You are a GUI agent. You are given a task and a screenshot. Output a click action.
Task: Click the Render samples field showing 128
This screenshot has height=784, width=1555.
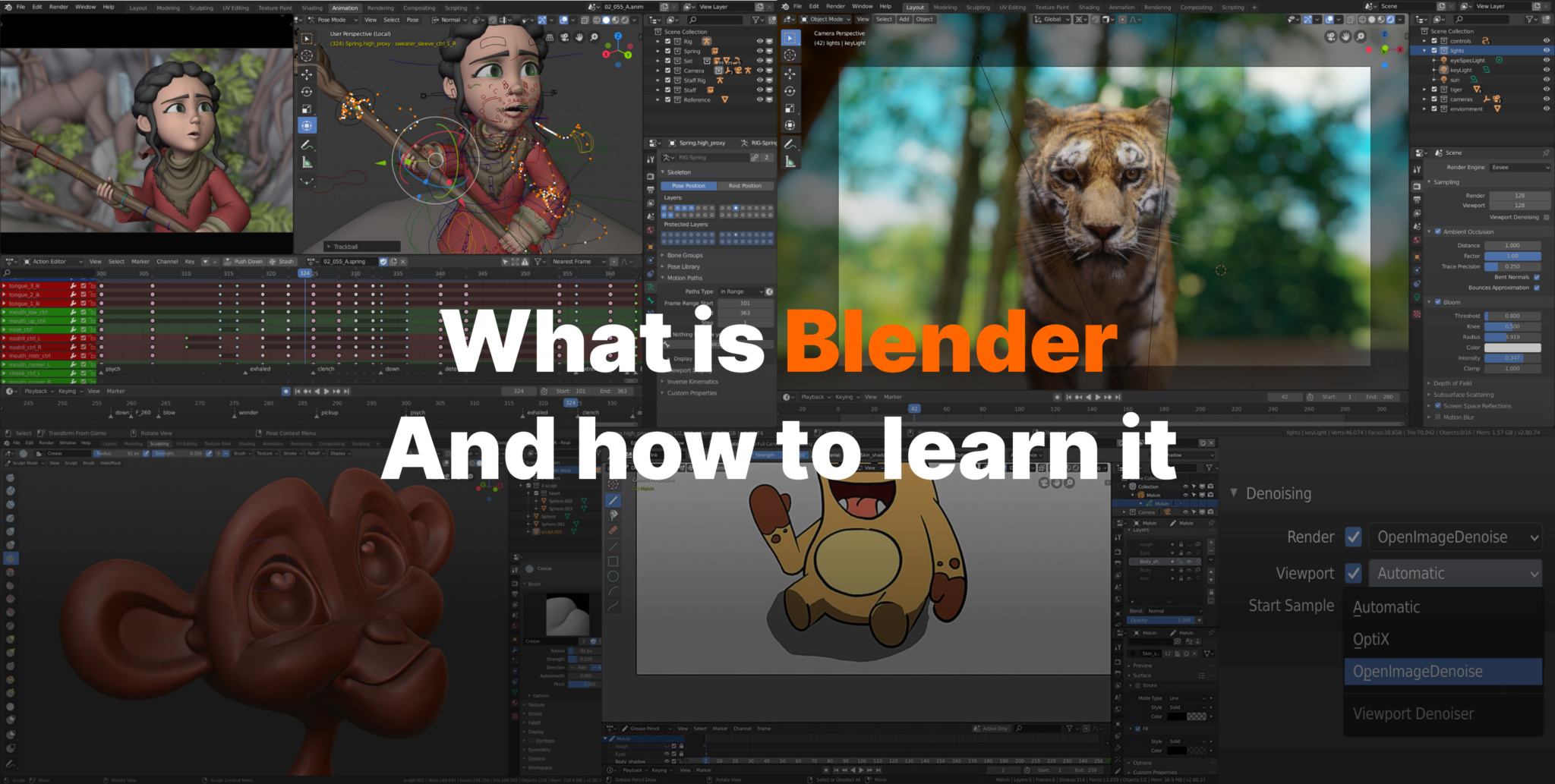click(1519, 196)
